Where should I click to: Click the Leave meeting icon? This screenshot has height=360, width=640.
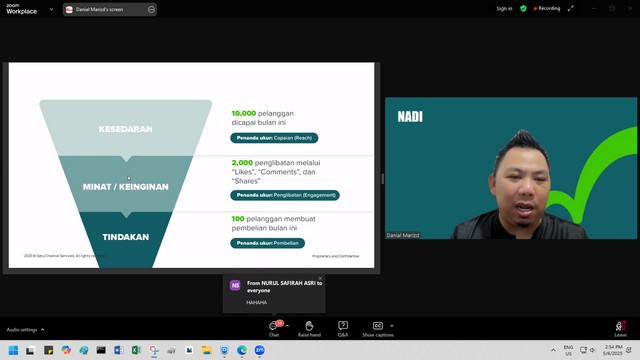click(620, 329)
